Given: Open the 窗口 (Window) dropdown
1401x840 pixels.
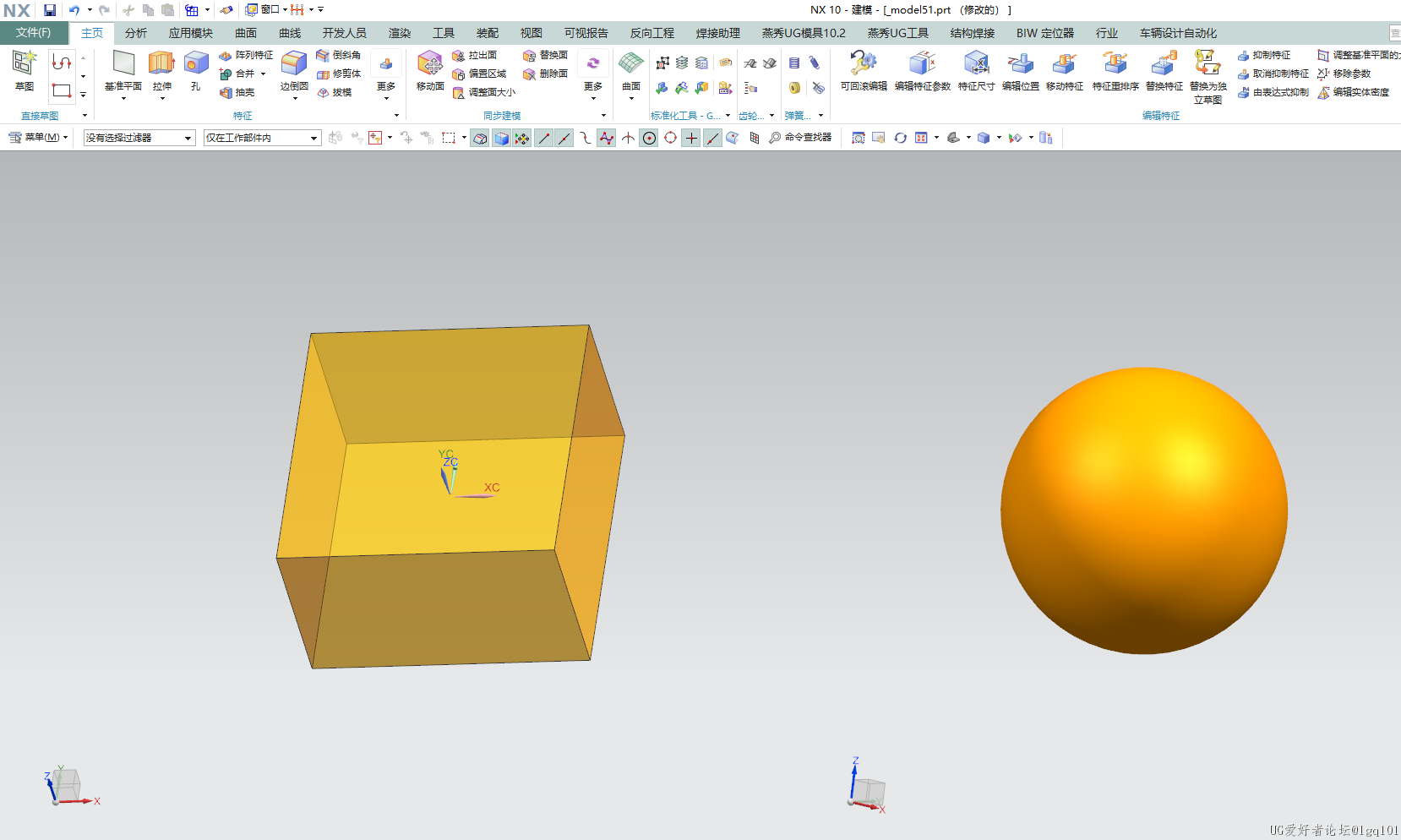Looking at the screenshot, I should click(267, 10).
